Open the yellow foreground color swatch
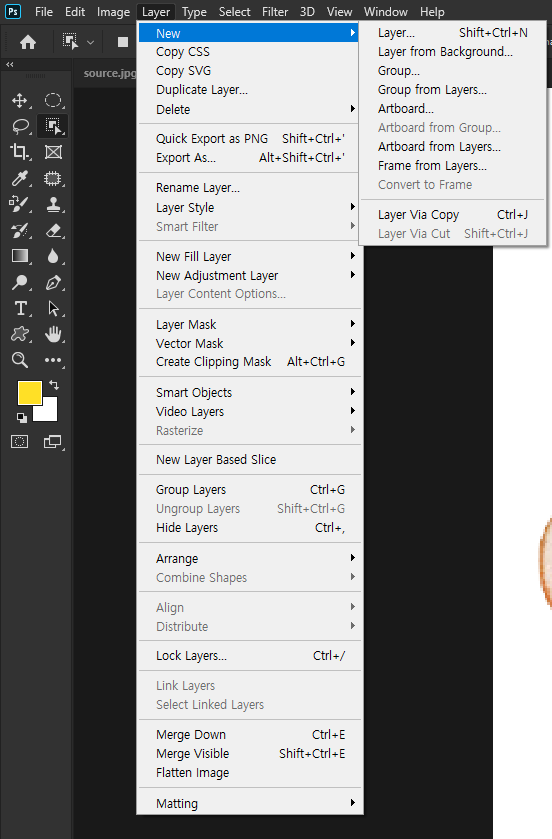The image size is (552, 839). (x=29, y=393)
